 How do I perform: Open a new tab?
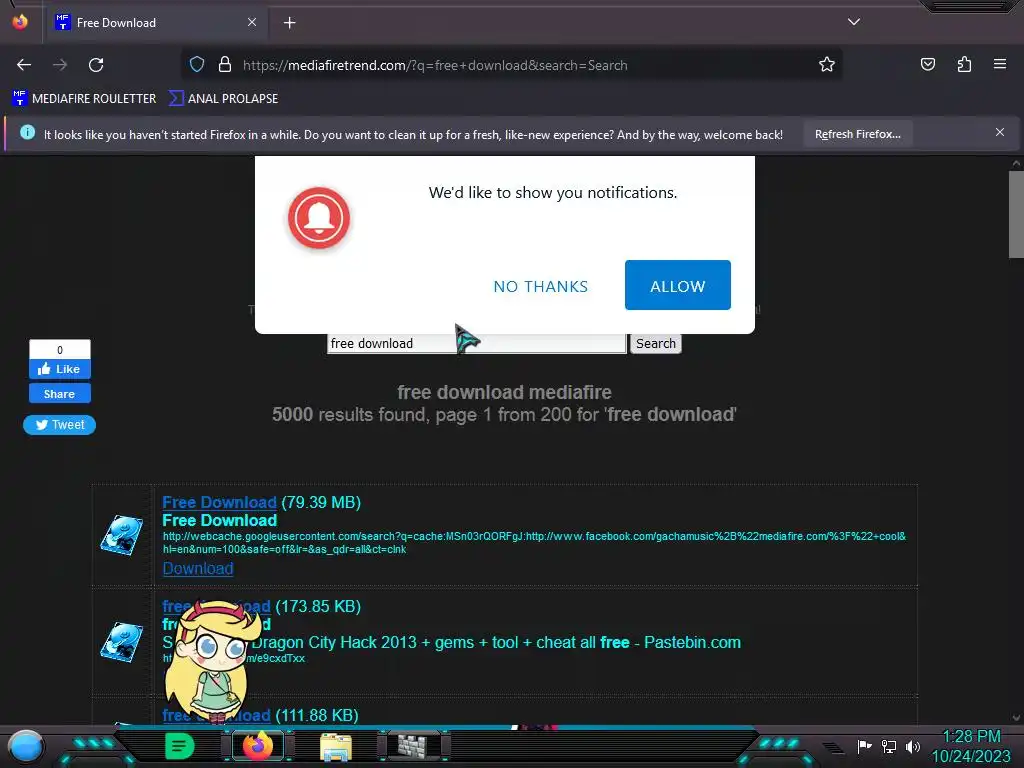point(289,23)
